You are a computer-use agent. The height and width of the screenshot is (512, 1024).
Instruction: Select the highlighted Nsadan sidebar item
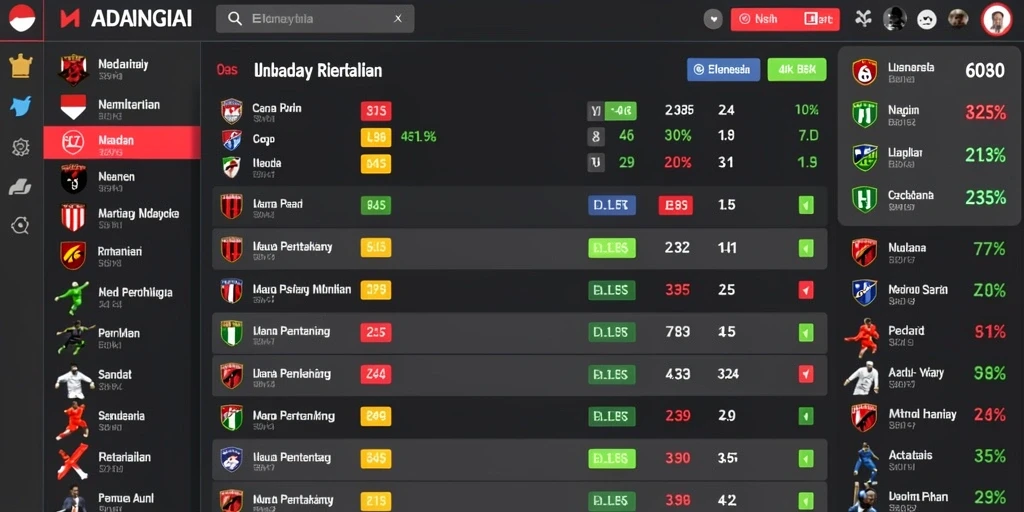point(122,142)
